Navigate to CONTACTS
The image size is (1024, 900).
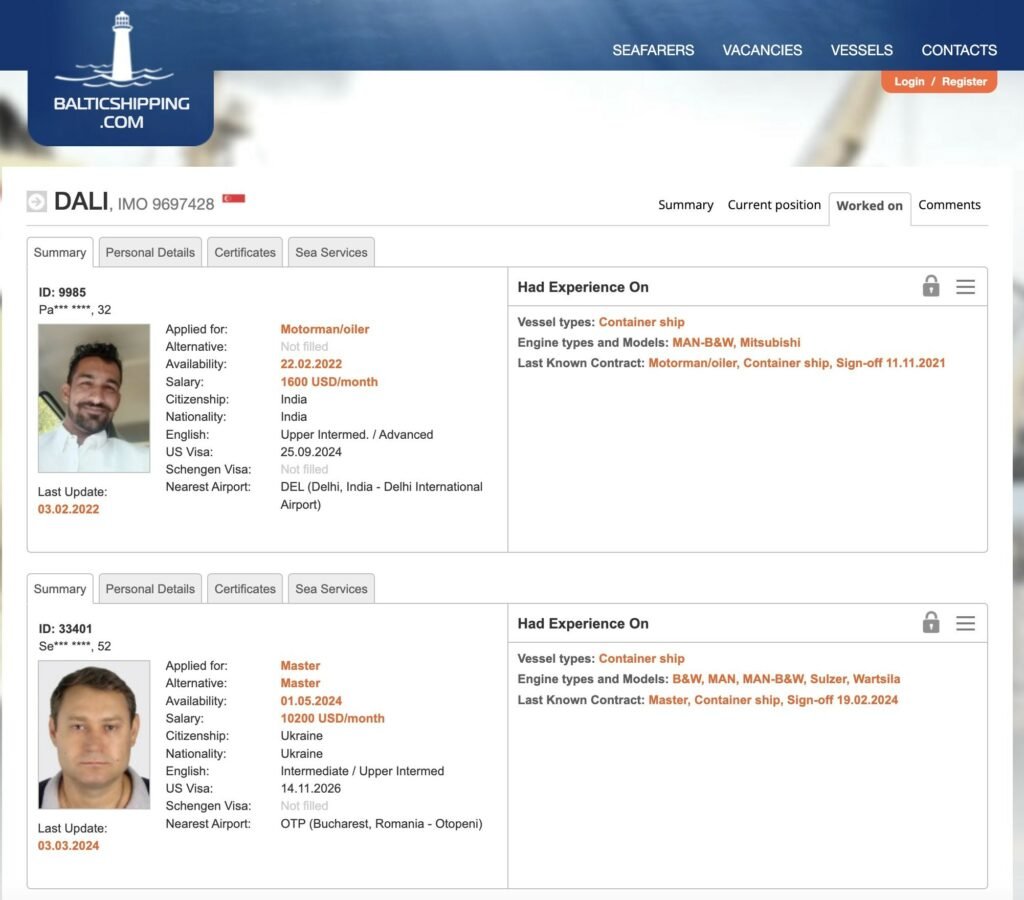pyautogui.click(x=959, y=50)
